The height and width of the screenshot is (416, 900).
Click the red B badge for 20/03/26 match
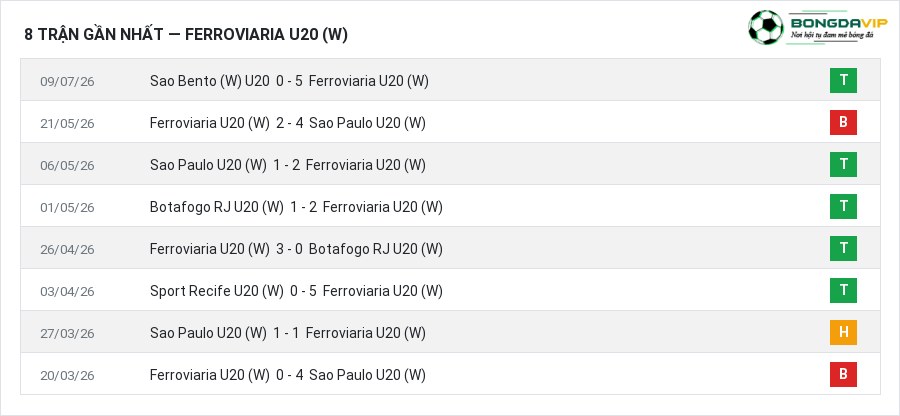[x=843, y=374]
